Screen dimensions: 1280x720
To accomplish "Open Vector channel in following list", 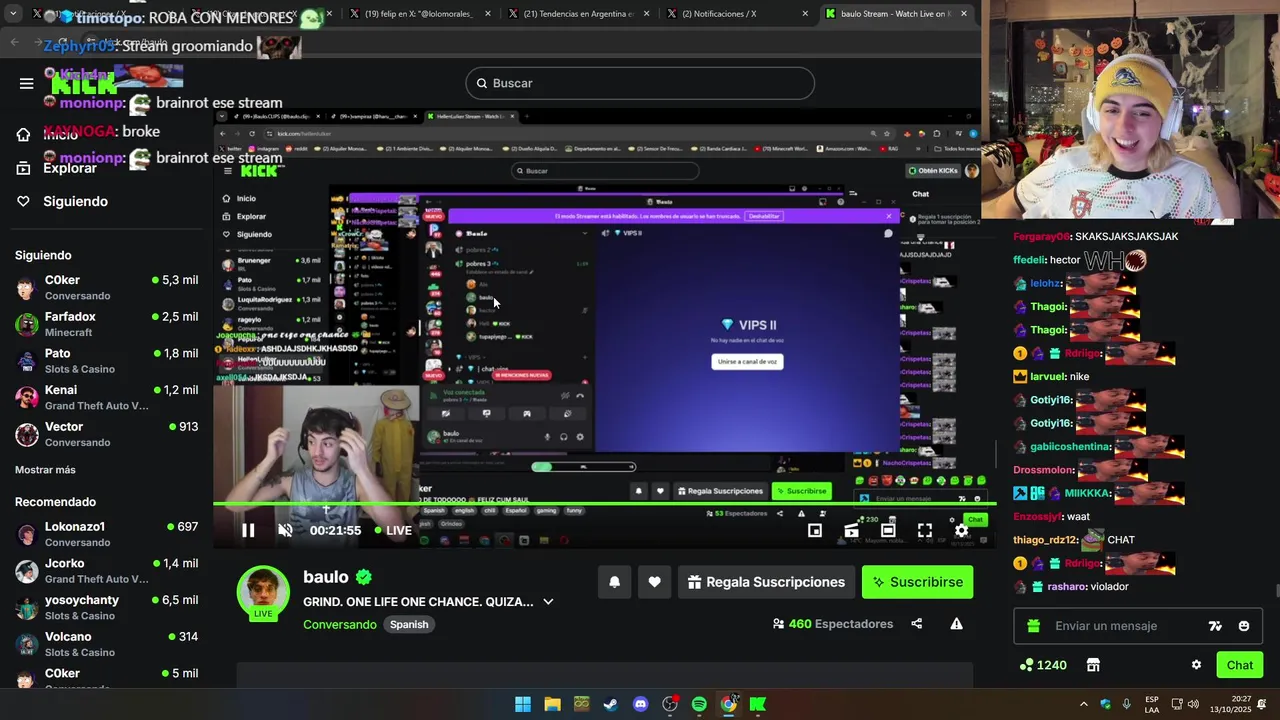I will 106,434.
